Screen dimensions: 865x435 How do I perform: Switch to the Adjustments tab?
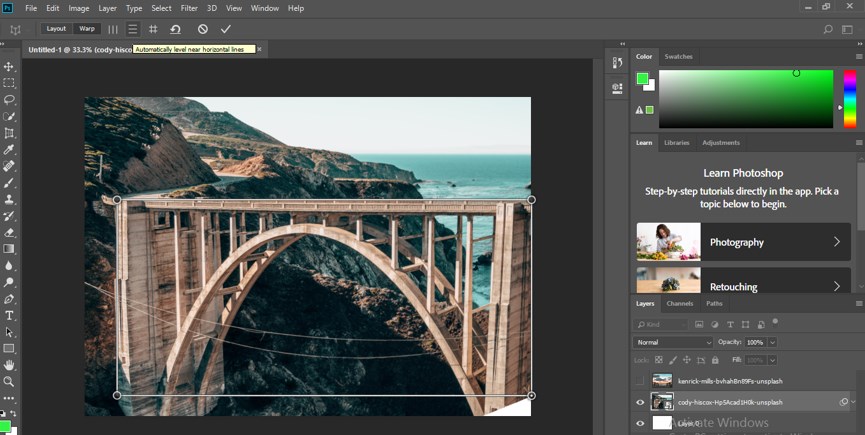click(720, 142)
